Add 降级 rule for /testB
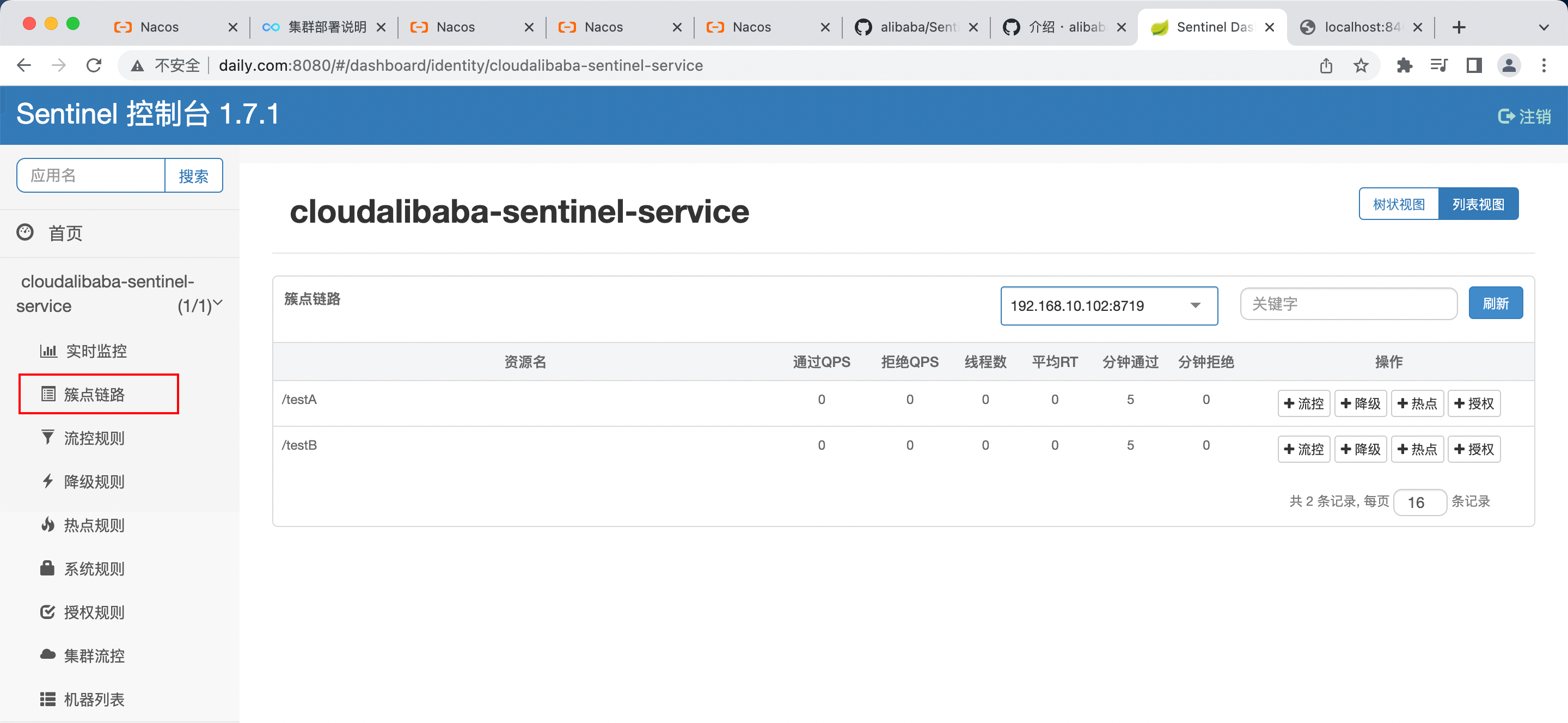The height and width of the screenshot is (723, 1568). (x=1361, y=449)
